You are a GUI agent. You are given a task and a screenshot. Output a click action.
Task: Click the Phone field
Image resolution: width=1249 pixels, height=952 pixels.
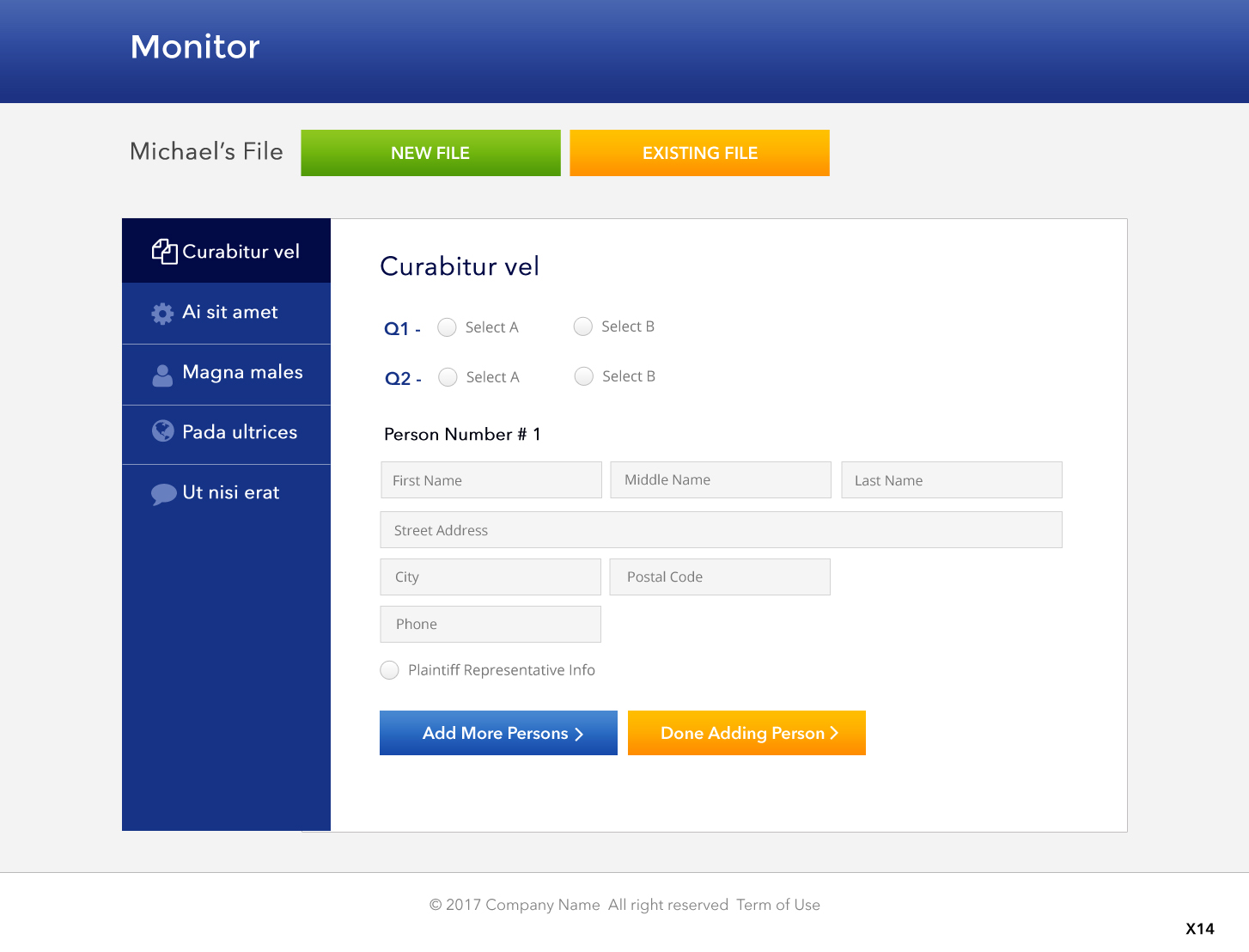click(x=490, y=625)
